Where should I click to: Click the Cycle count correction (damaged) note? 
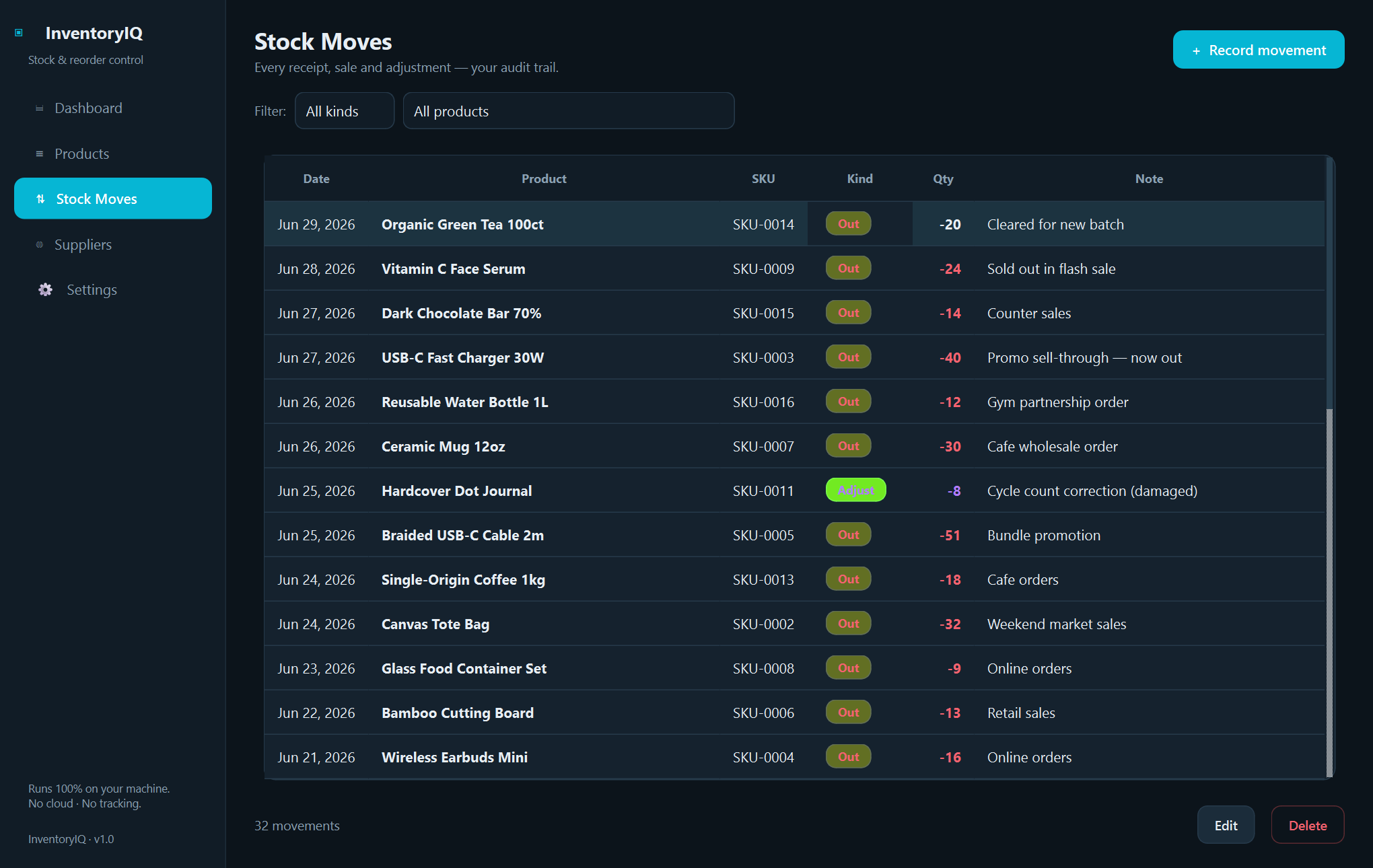tap(1092, 491)
